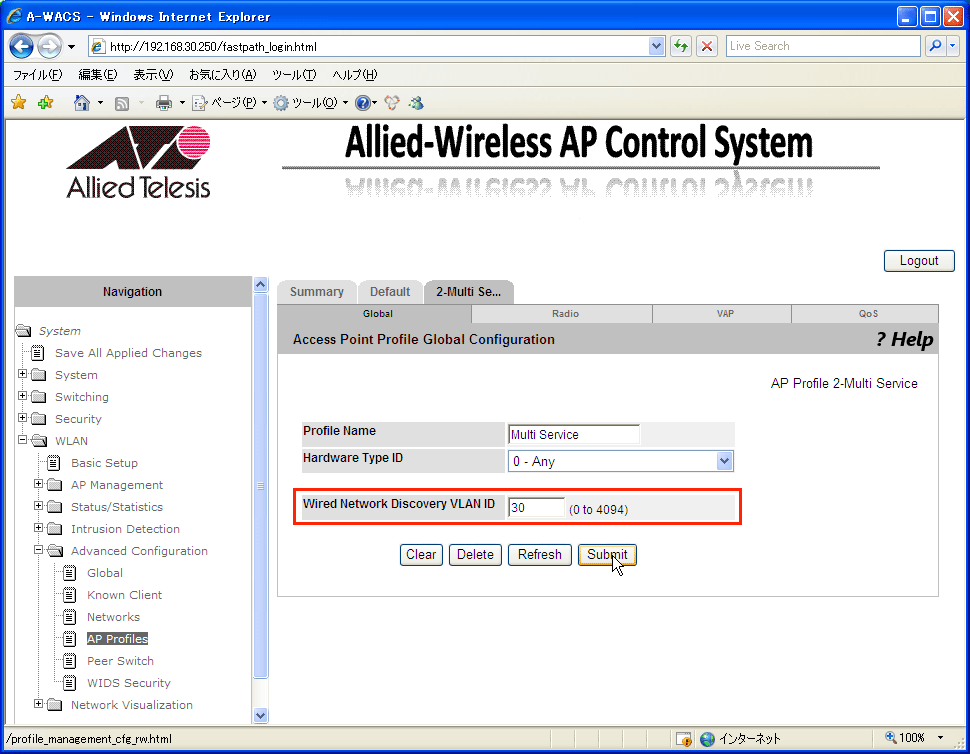Switch to the Summary tab
This screenshot has width=970, height=754.
point(317,292)
